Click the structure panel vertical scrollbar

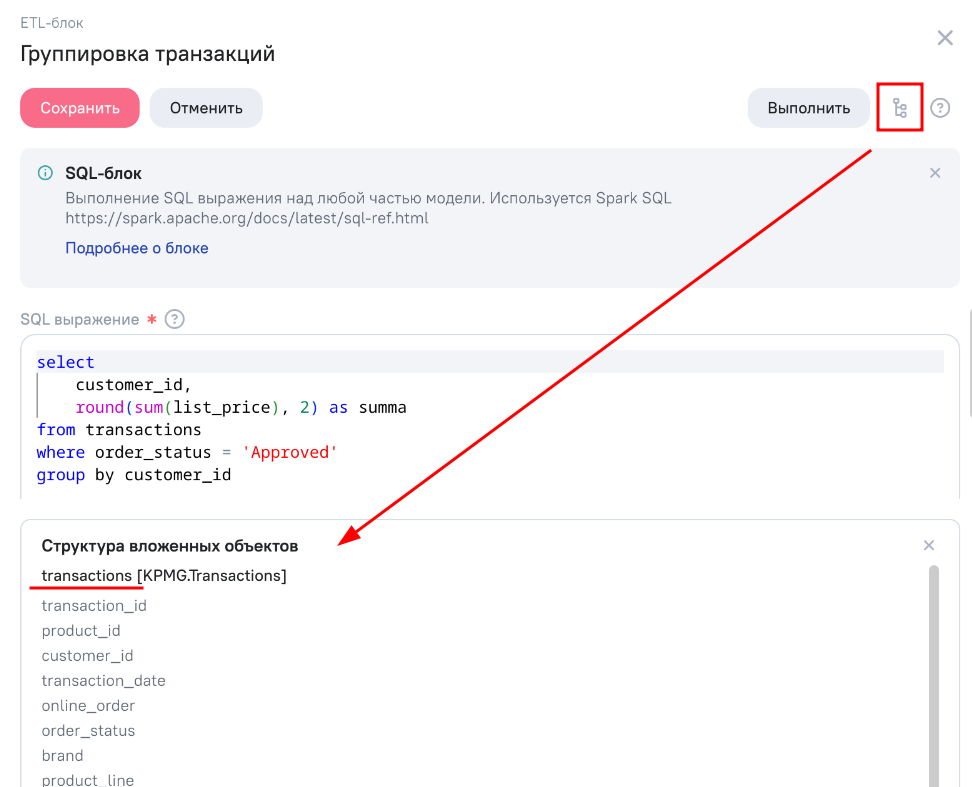point(934,676)
